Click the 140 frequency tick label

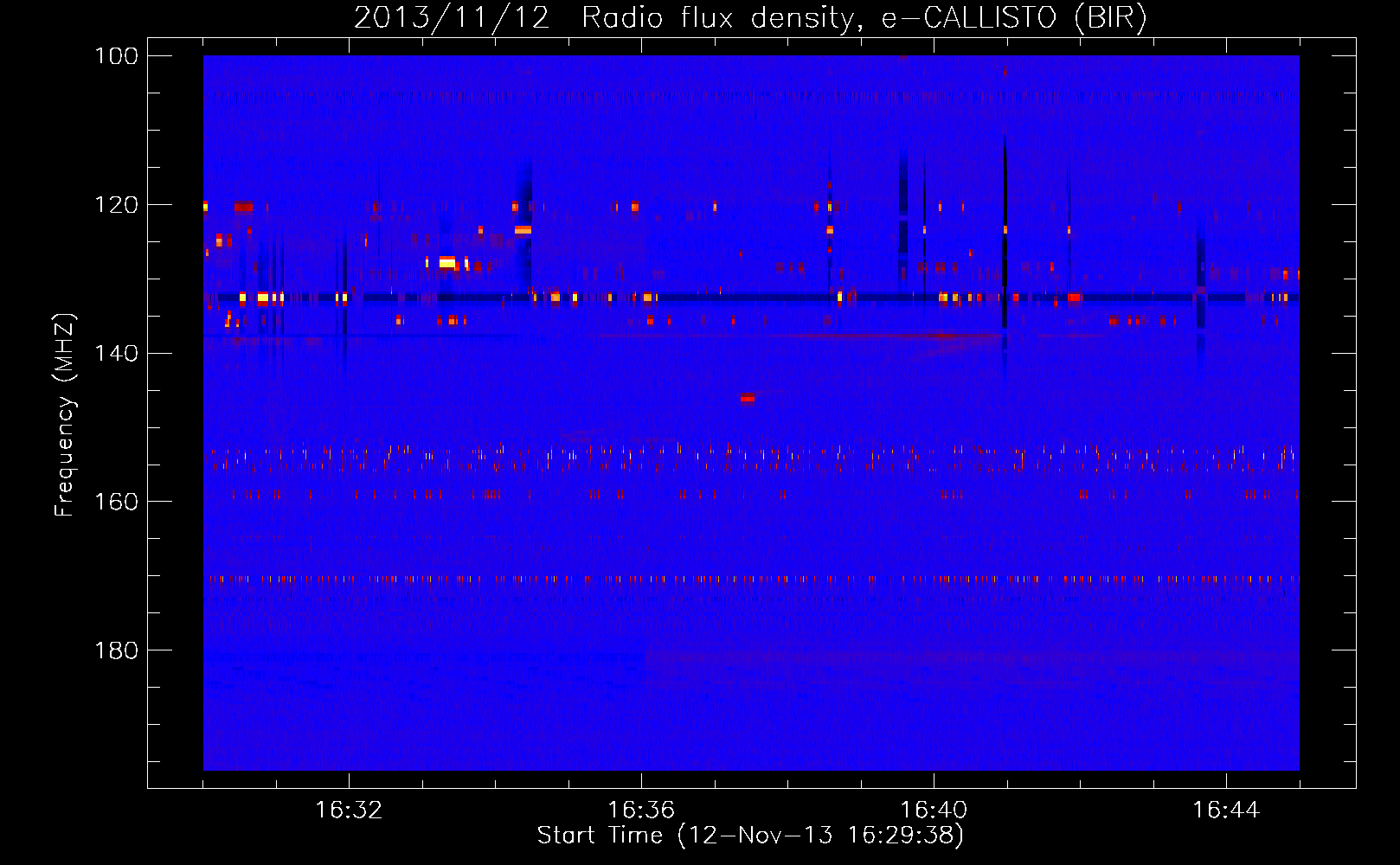117,353
